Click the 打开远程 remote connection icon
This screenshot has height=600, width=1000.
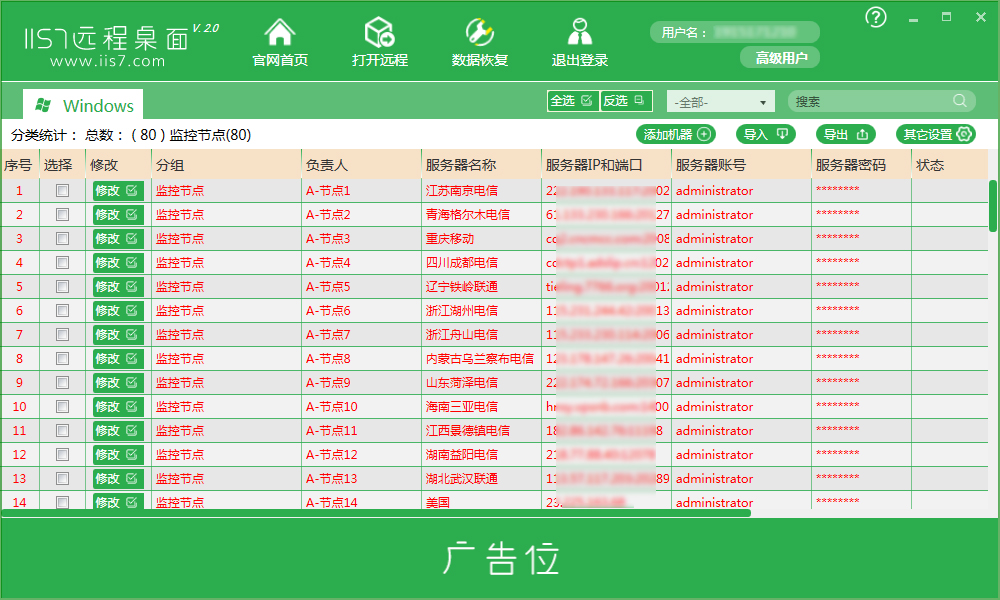380,33
